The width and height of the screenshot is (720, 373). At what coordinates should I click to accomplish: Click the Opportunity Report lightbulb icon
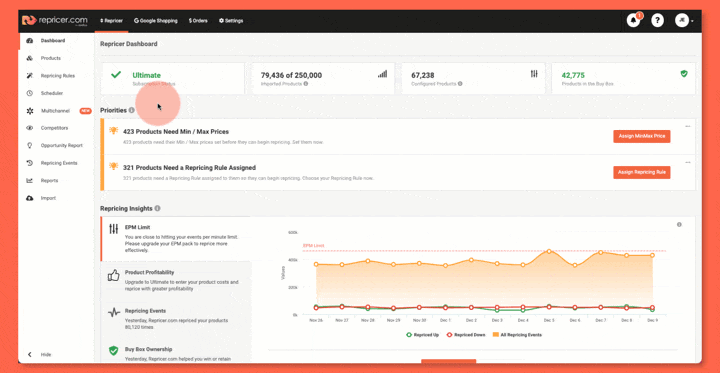point(30,146)
